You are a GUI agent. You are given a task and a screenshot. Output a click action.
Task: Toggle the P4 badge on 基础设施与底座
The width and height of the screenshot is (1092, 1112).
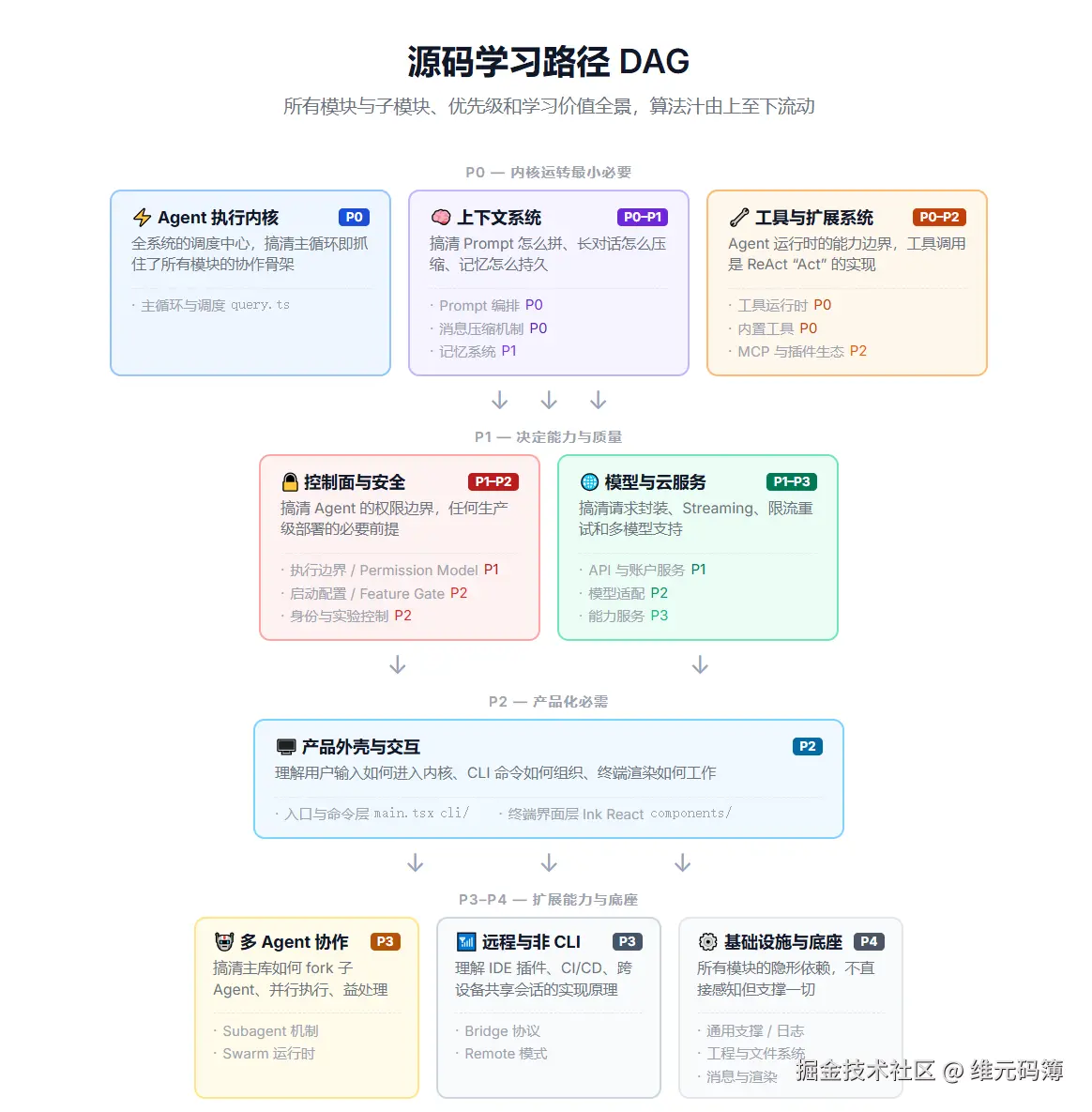coord(871,941)
